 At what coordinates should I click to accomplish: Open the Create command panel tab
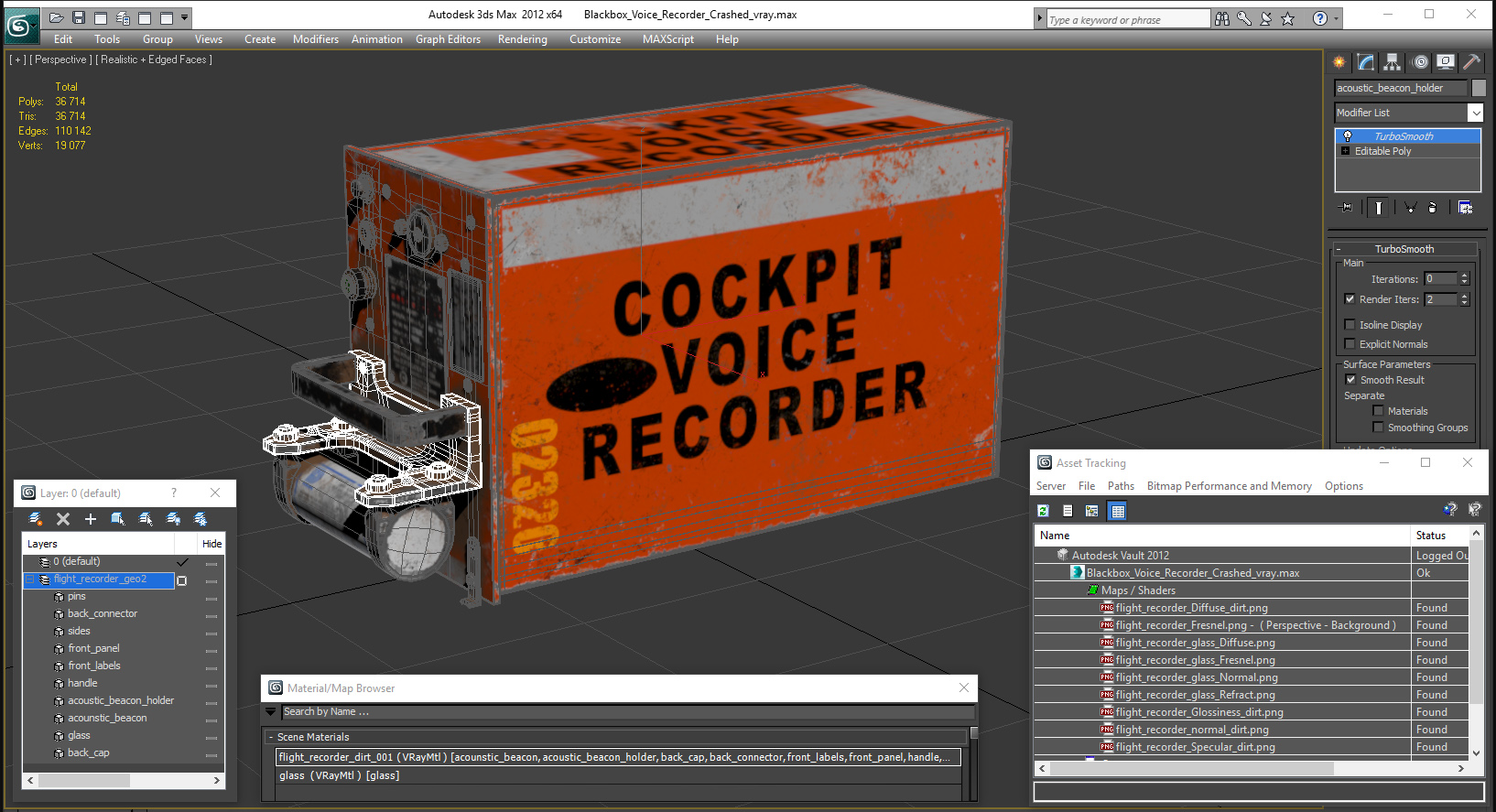1339,62
